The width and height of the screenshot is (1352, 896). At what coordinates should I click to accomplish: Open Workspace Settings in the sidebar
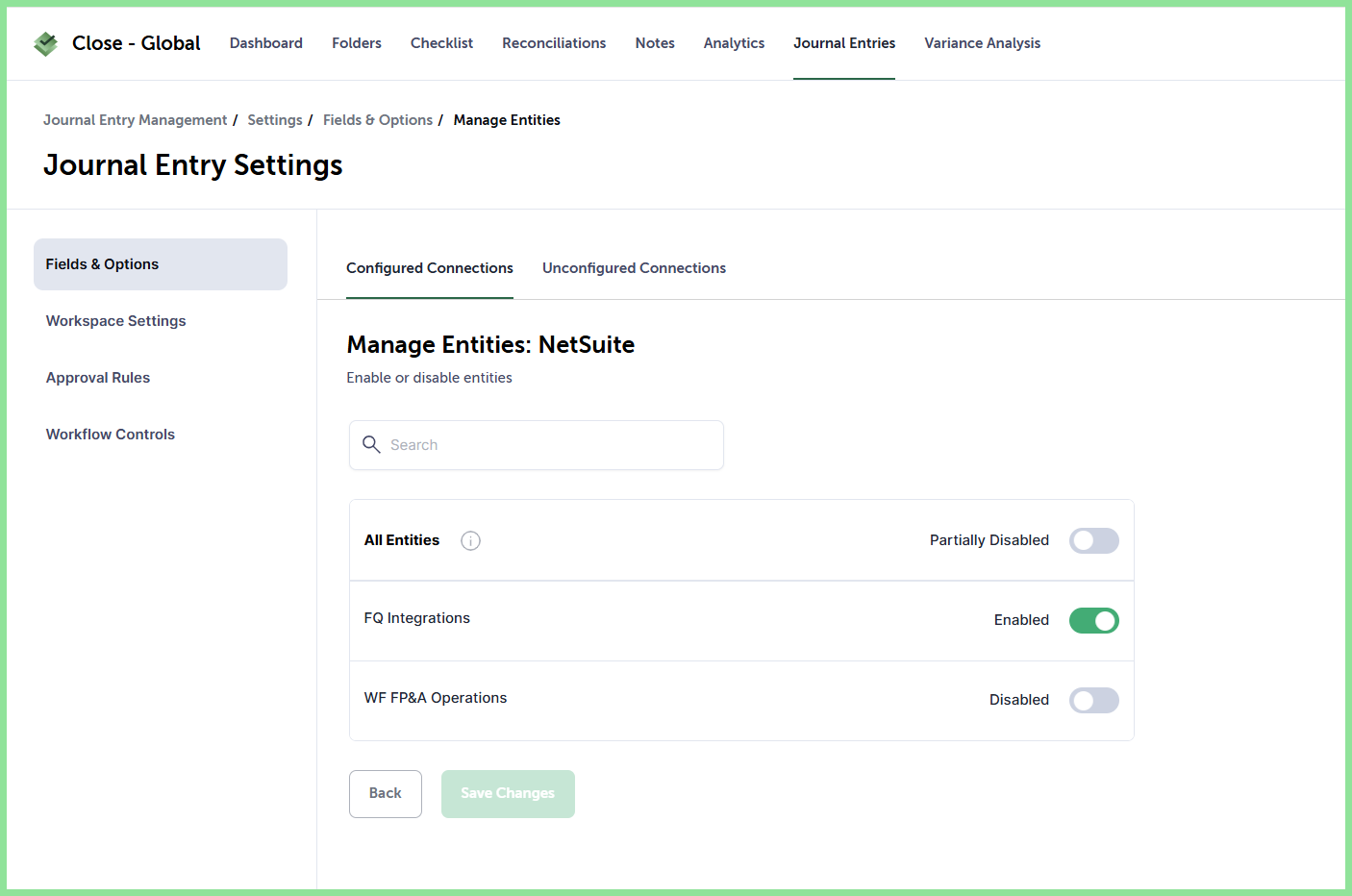[116, 321]
